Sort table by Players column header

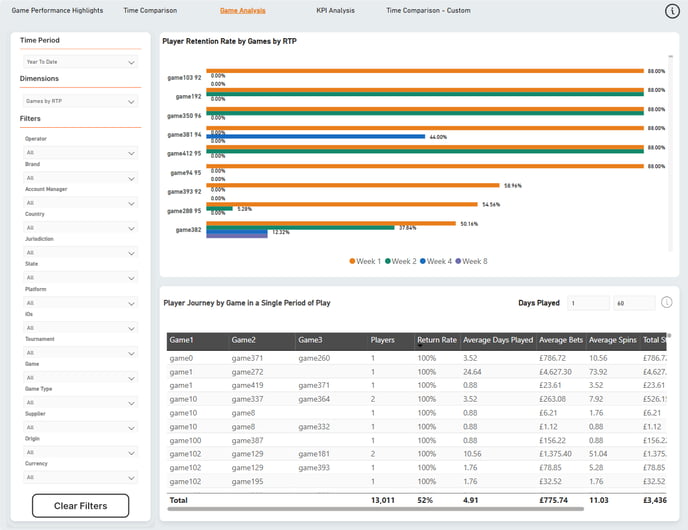[382, 340]
